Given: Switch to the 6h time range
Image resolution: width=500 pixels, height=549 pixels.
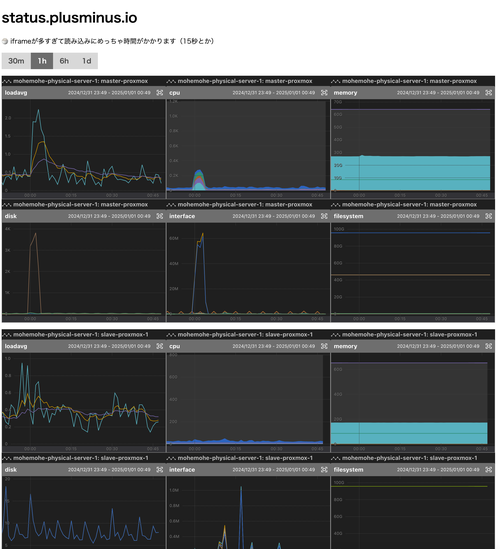Looking at the screenshot, I should tap(64, 61).
